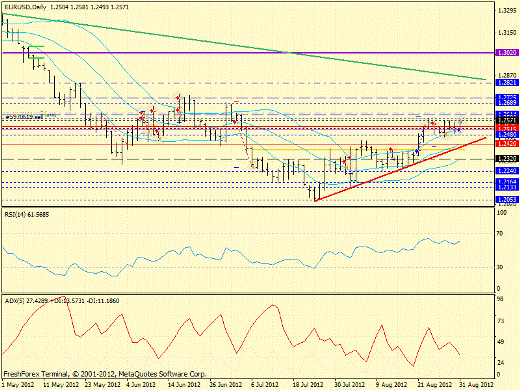Screen dimensions: 520x390
Task: Click the 23 May 2012 date label
Action: click(102, 385)
